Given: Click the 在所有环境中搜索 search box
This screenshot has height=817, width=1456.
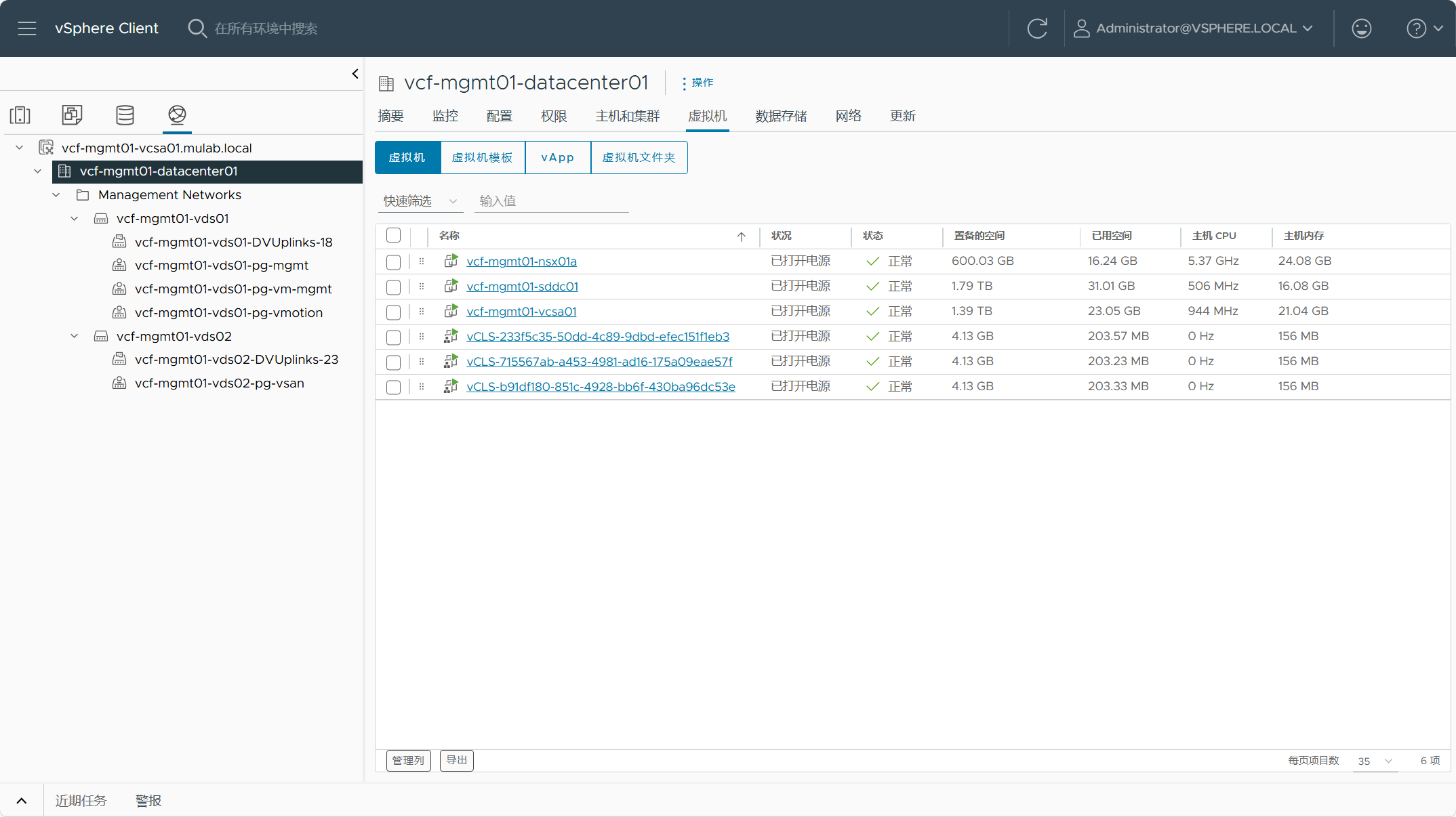Looking at the screenshot, I should click(266, 28).
